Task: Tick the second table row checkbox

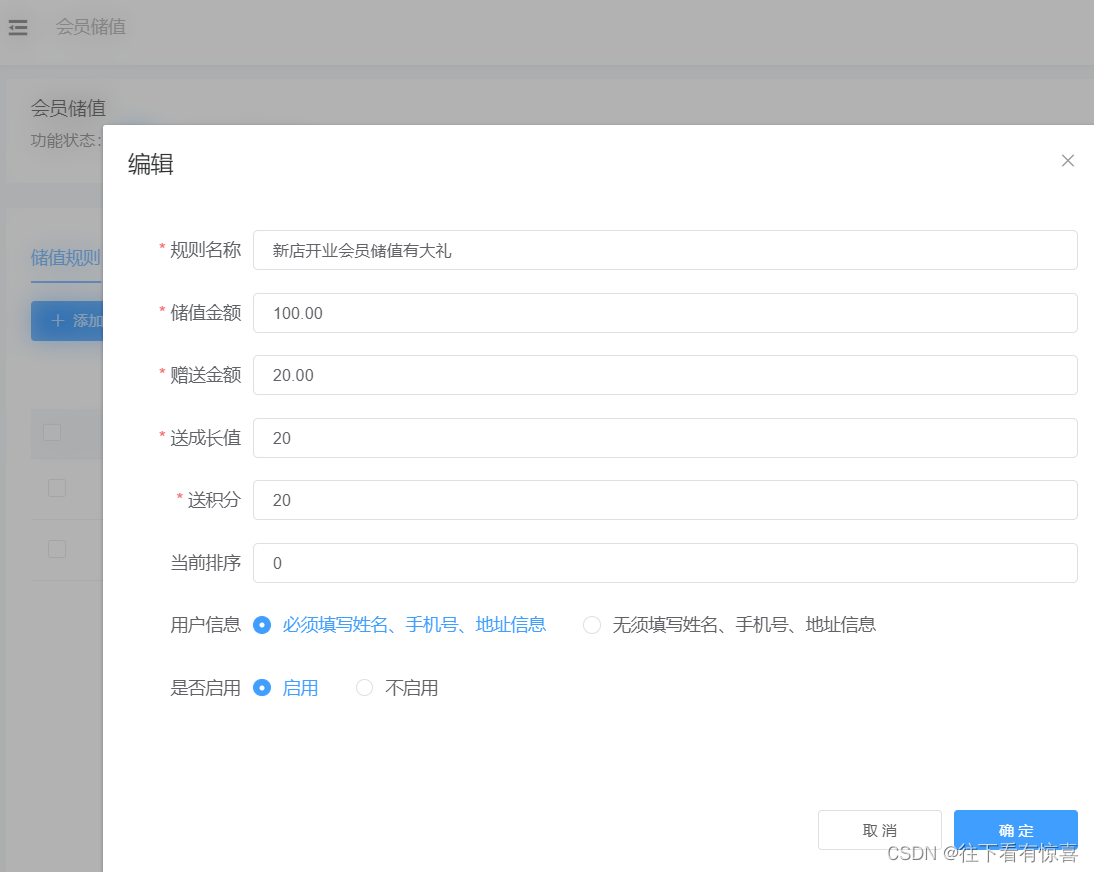Action: (57, 549)
